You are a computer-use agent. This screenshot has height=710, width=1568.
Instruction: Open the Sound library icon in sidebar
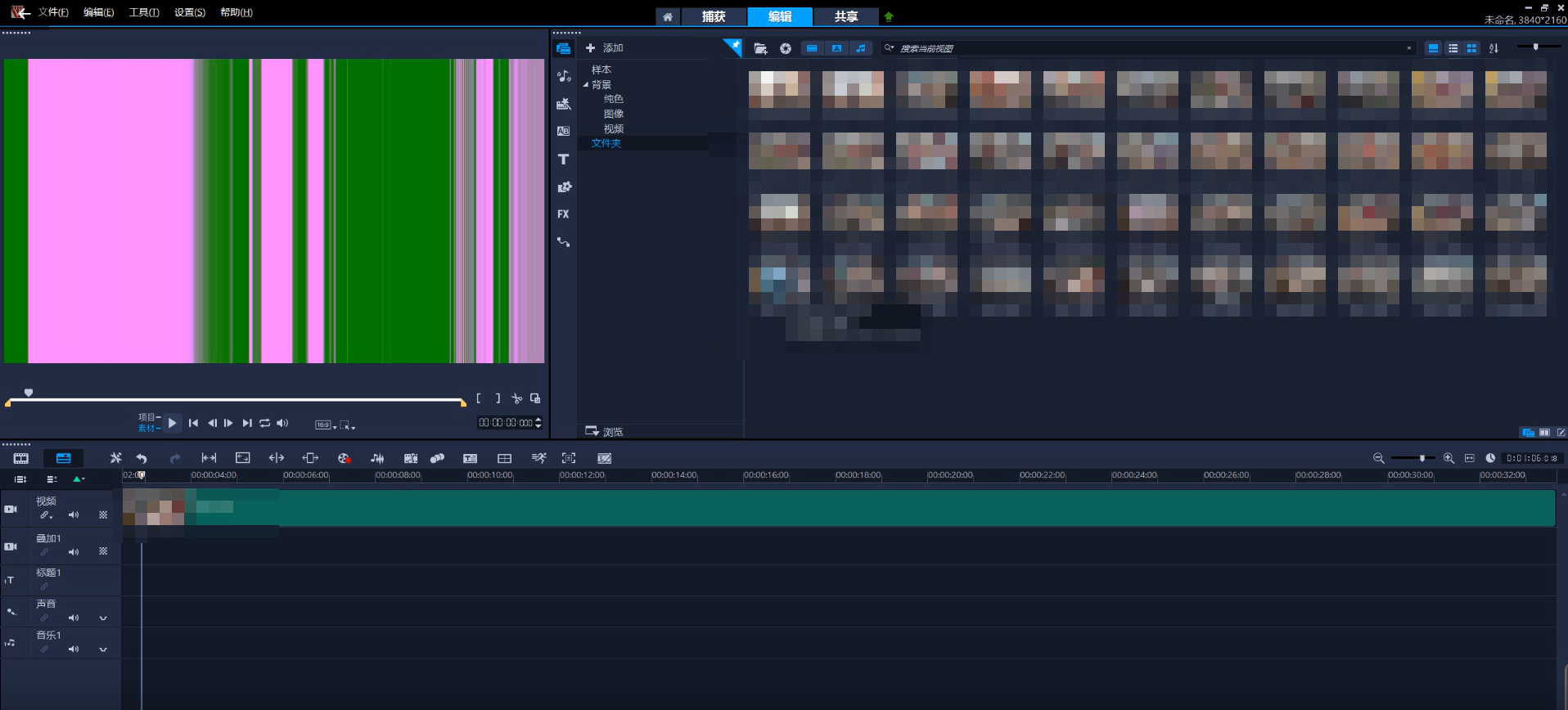click(x=563, y=76)
